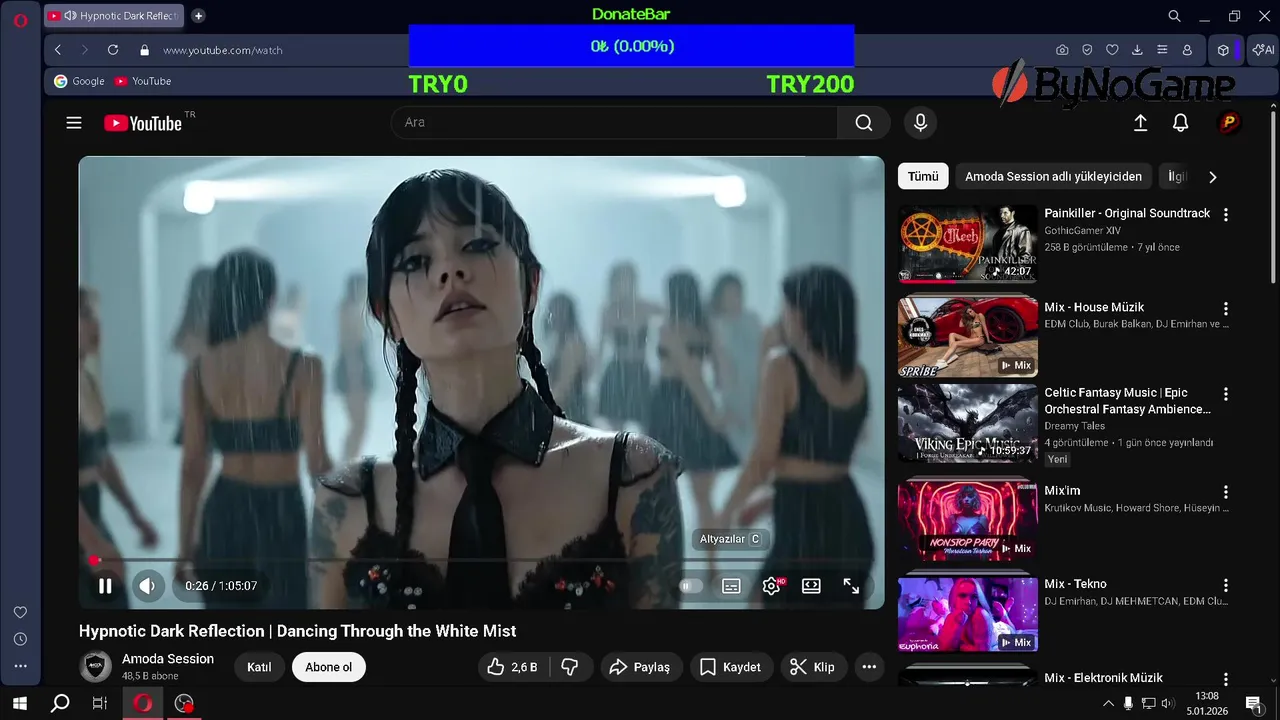Image resolution: width=1280 pixels, height=720 pixels.
Task: Pause the video
Action: pos(105,586)
